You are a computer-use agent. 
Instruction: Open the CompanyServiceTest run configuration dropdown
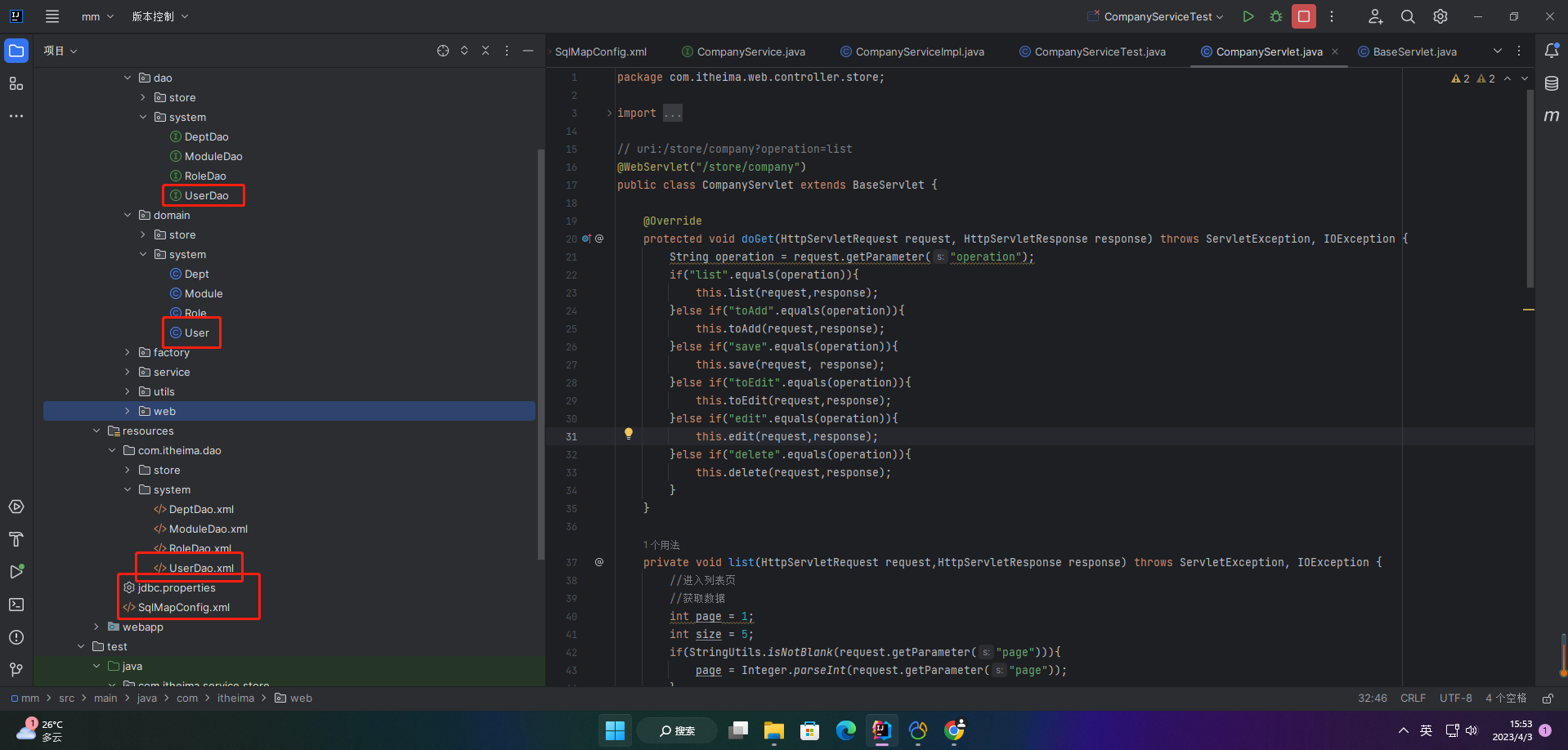pos(1155,16)
